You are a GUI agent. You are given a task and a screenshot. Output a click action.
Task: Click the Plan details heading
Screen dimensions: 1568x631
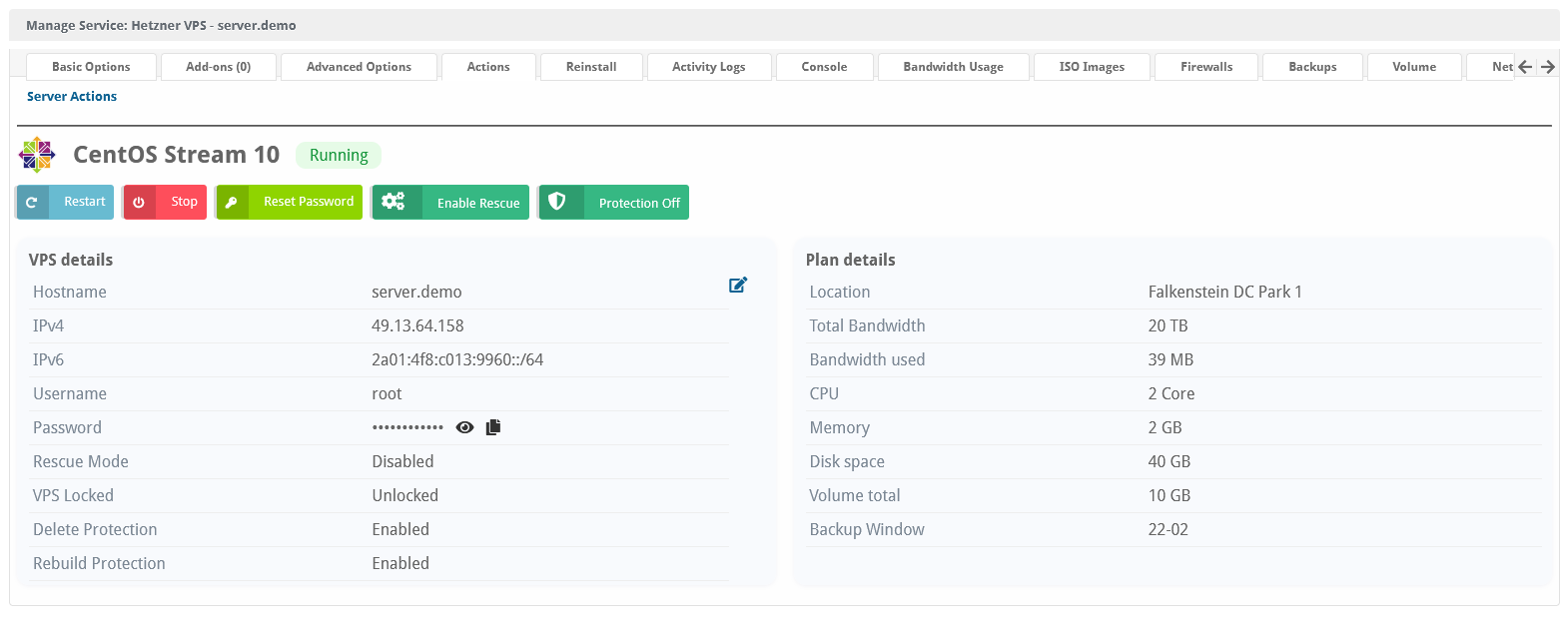[851, 260]
